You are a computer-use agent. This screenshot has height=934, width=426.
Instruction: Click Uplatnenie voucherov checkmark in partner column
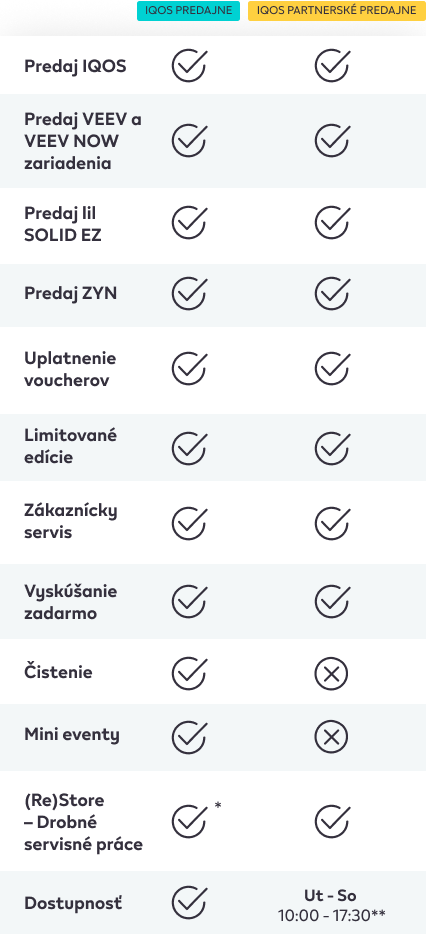(332, 368)
